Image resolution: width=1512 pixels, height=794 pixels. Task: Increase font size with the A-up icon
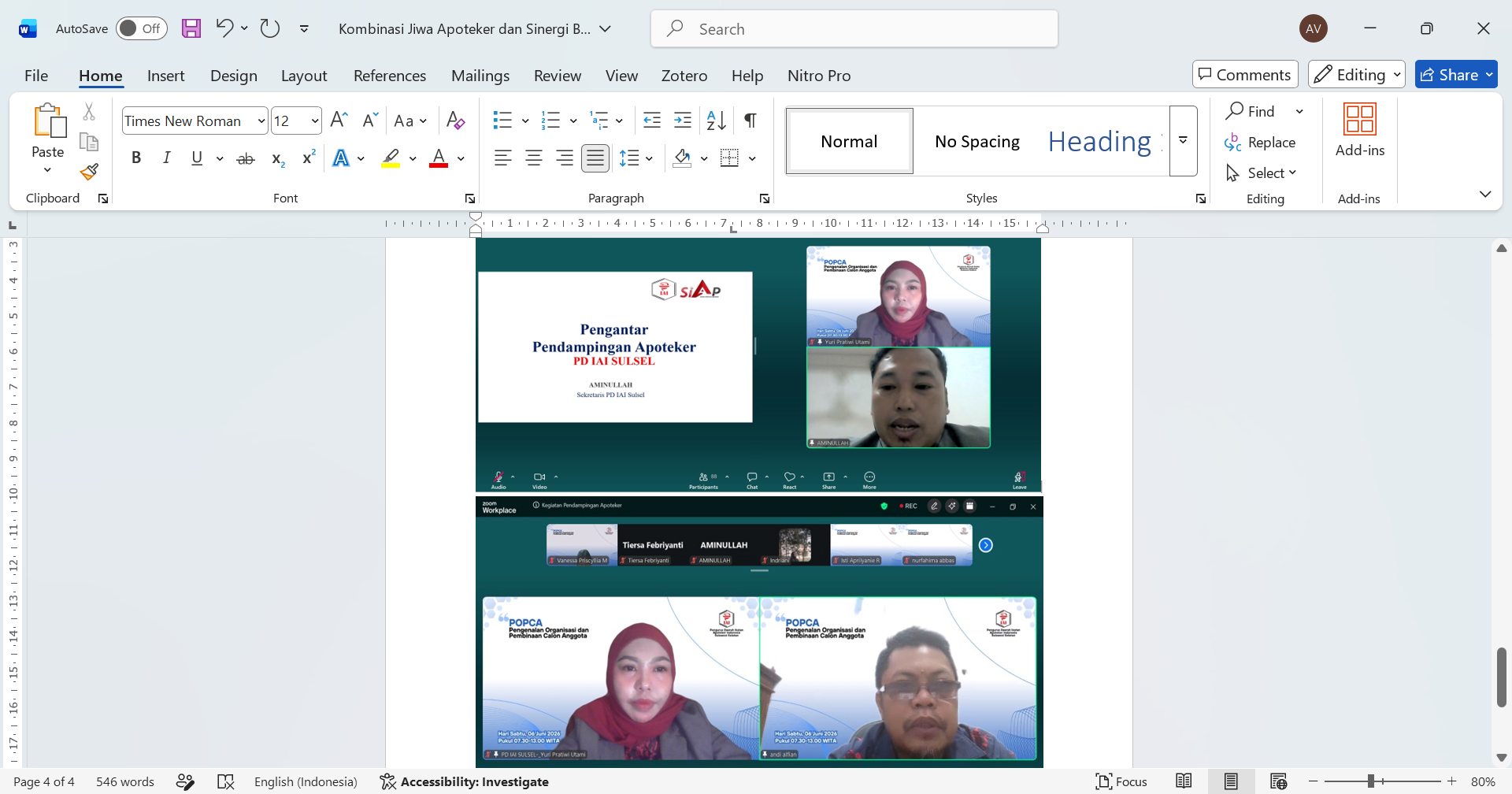point(339,121)
